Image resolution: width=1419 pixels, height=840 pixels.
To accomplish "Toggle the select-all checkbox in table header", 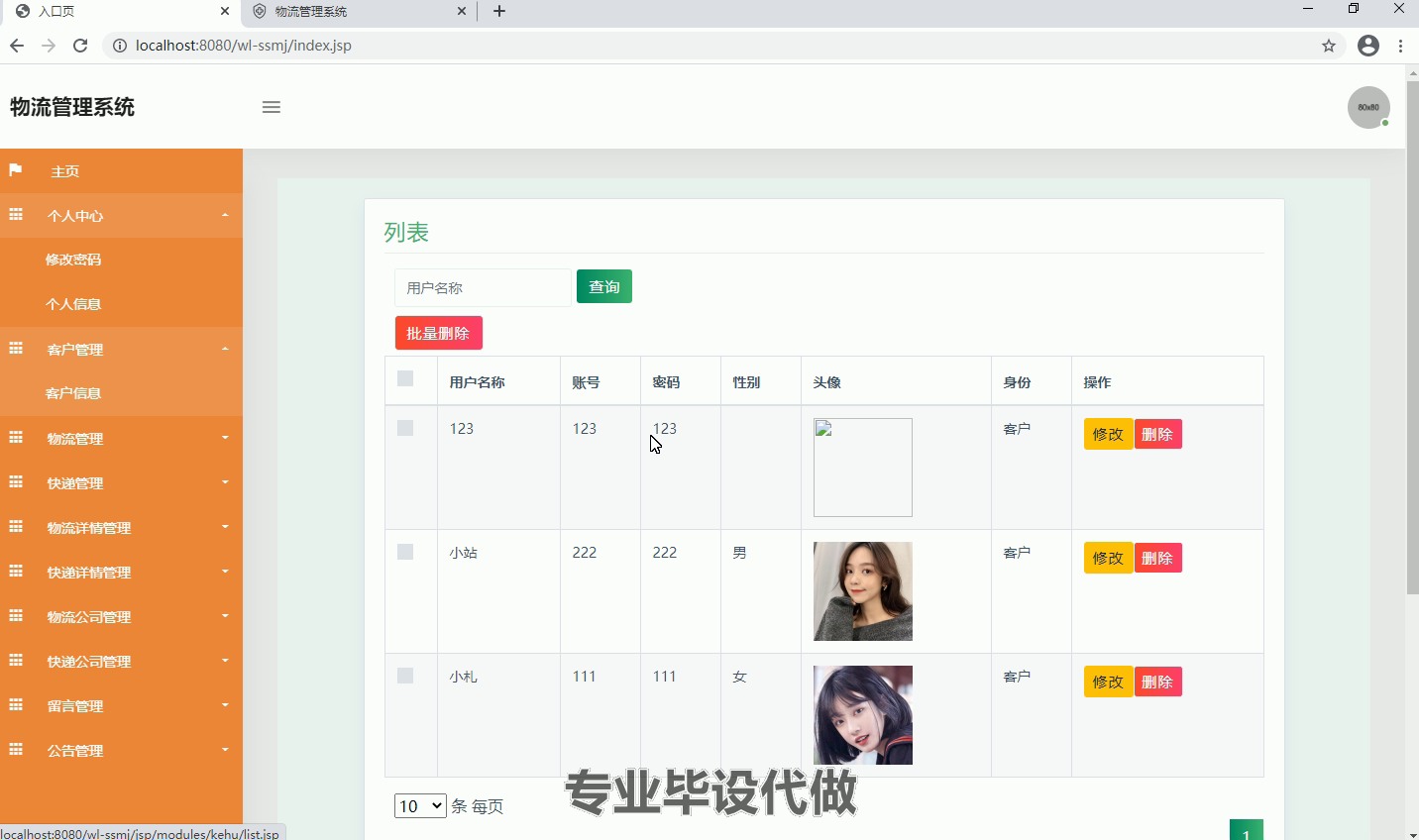I will 405,378.
